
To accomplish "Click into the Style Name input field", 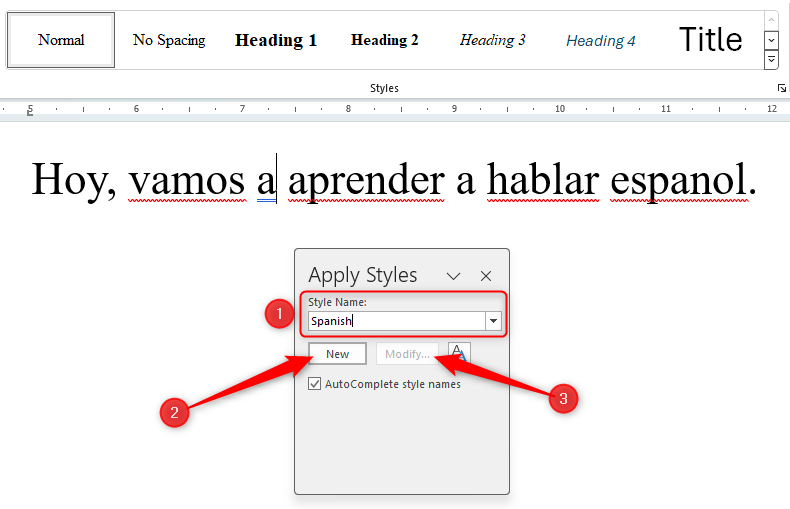I will pos(397,321).
